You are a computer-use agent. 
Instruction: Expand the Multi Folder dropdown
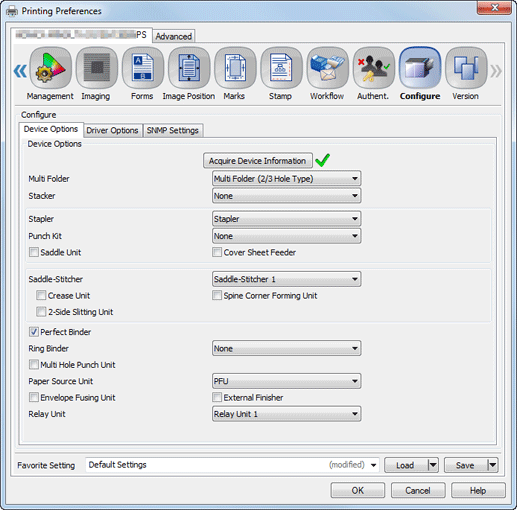pyautogui.click(x=286, y=179)
